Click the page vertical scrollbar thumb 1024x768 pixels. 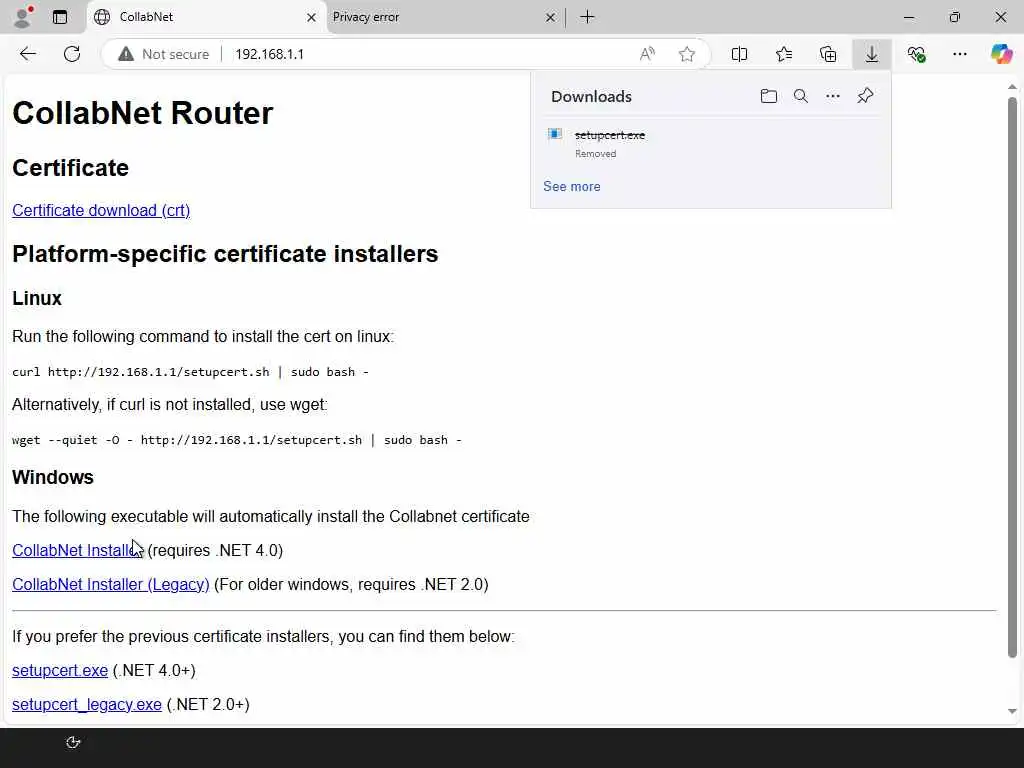tap(1012, 377)
